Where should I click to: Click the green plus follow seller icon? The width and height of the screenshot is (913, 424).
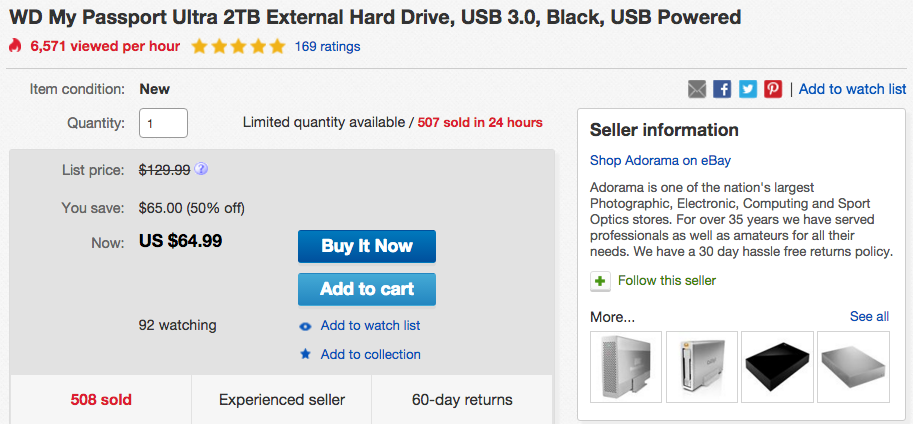click(x=600, y=281)
